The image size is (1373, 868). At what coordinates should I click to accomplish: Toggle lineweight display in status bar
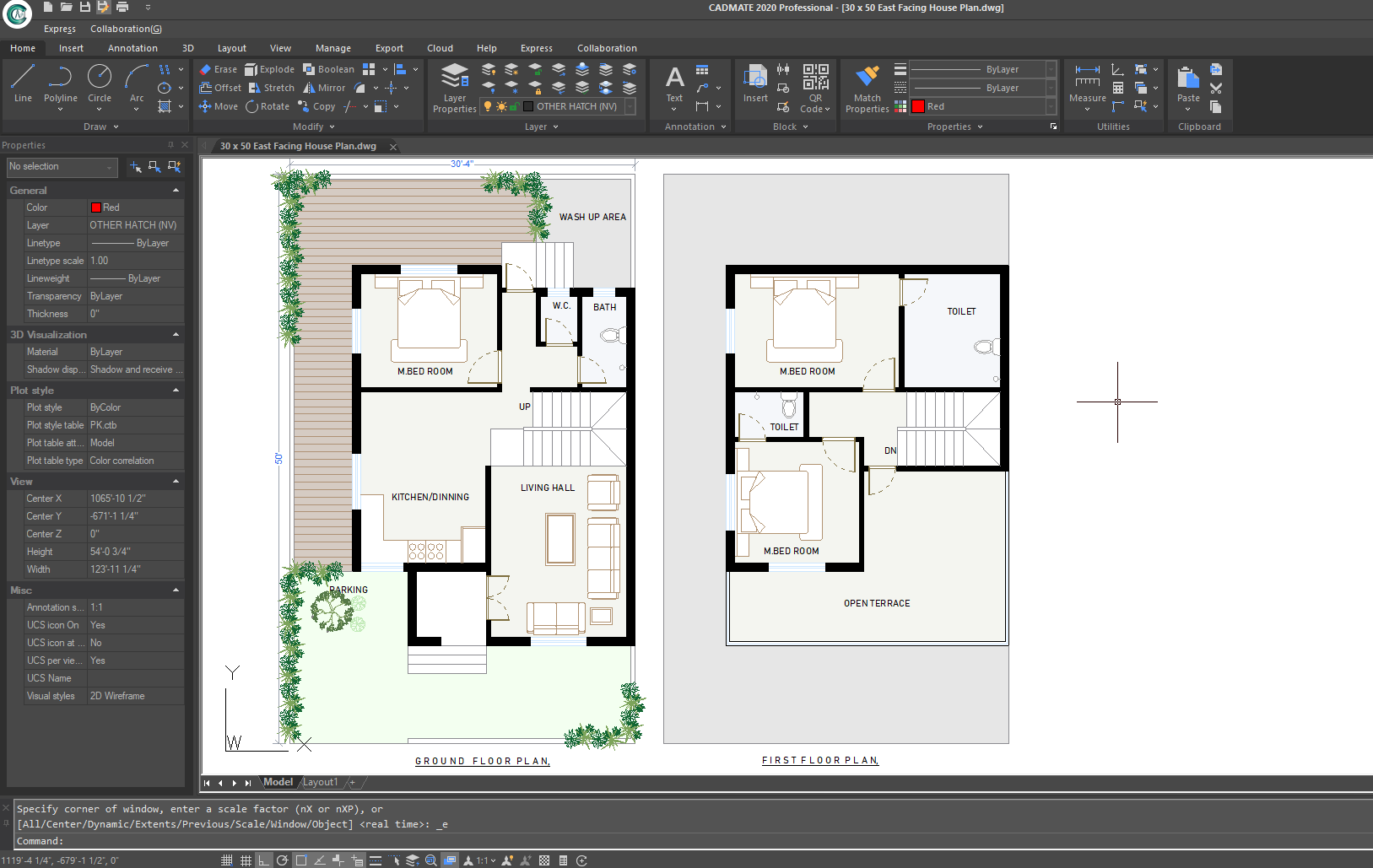point(376,860)
